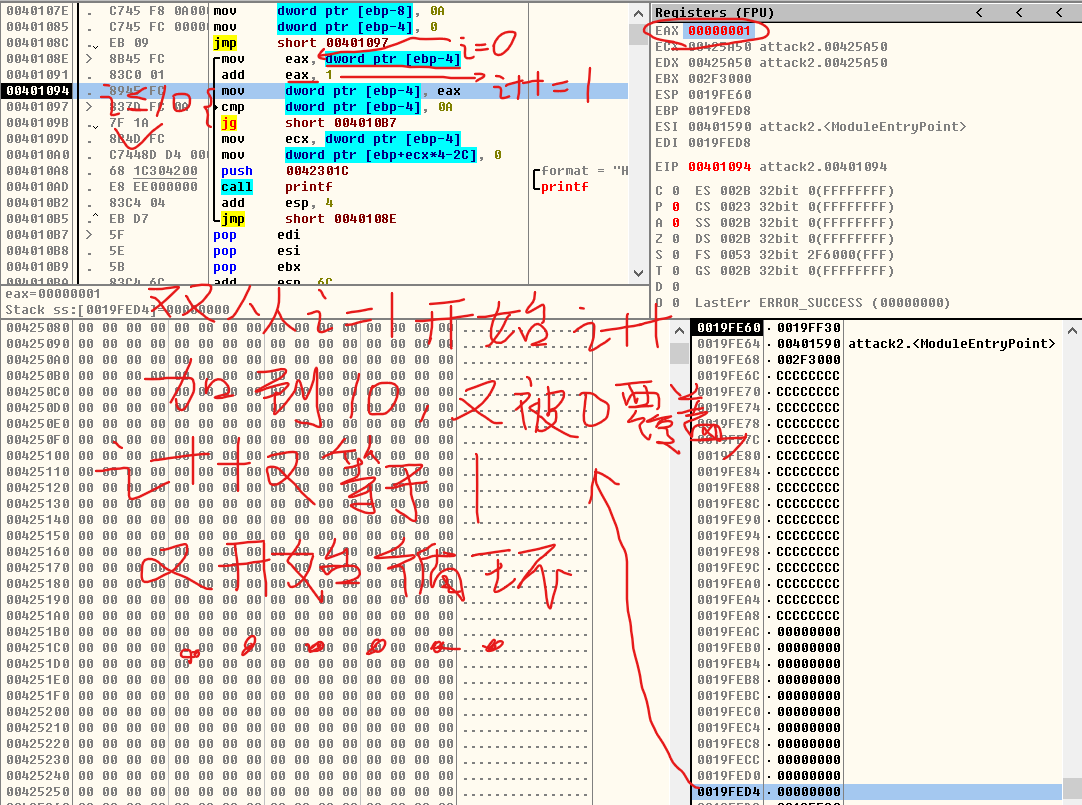Select the EAX register value 00000001

(718, 31)
